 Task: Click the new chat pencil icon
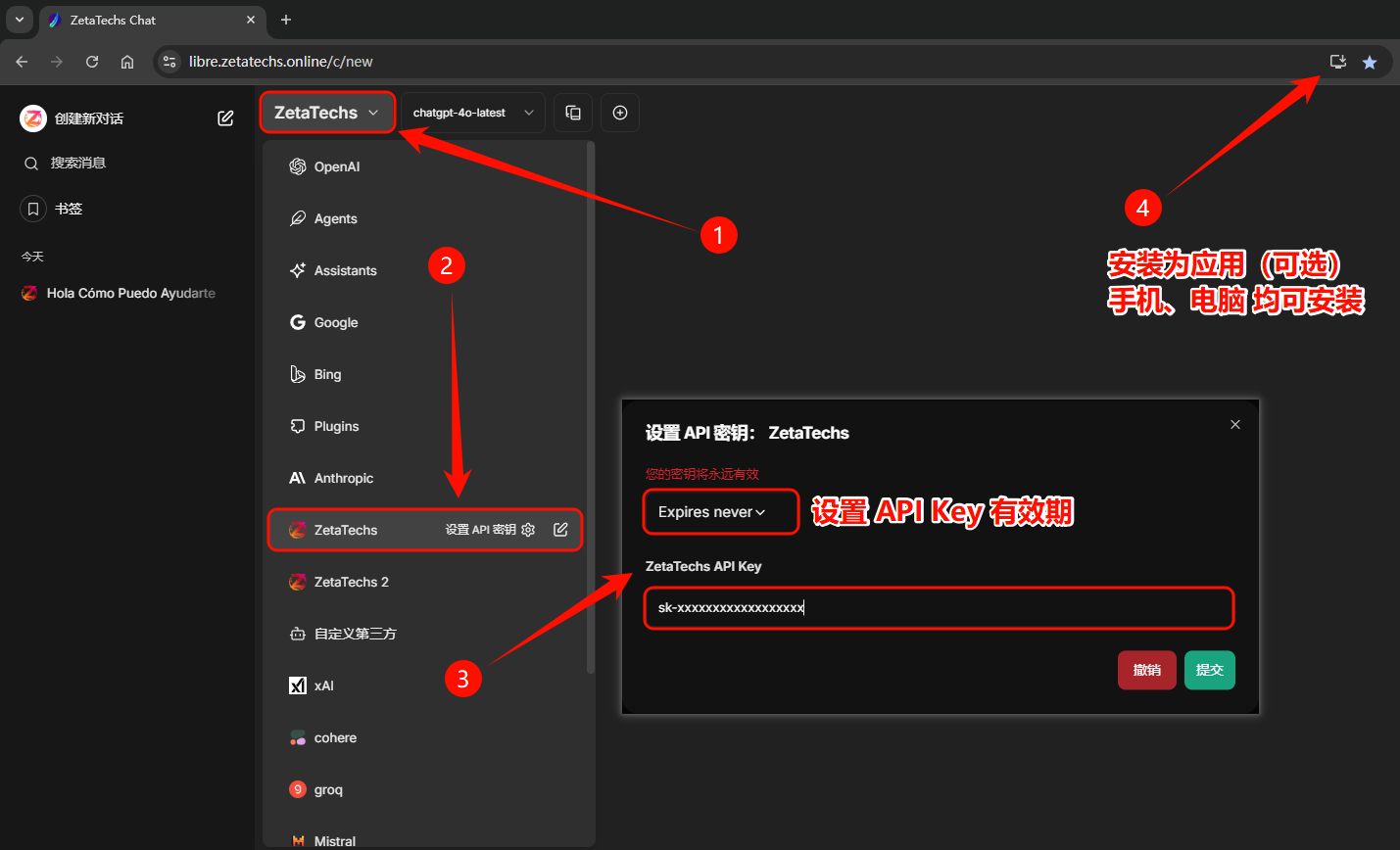[x=225, y=118]
